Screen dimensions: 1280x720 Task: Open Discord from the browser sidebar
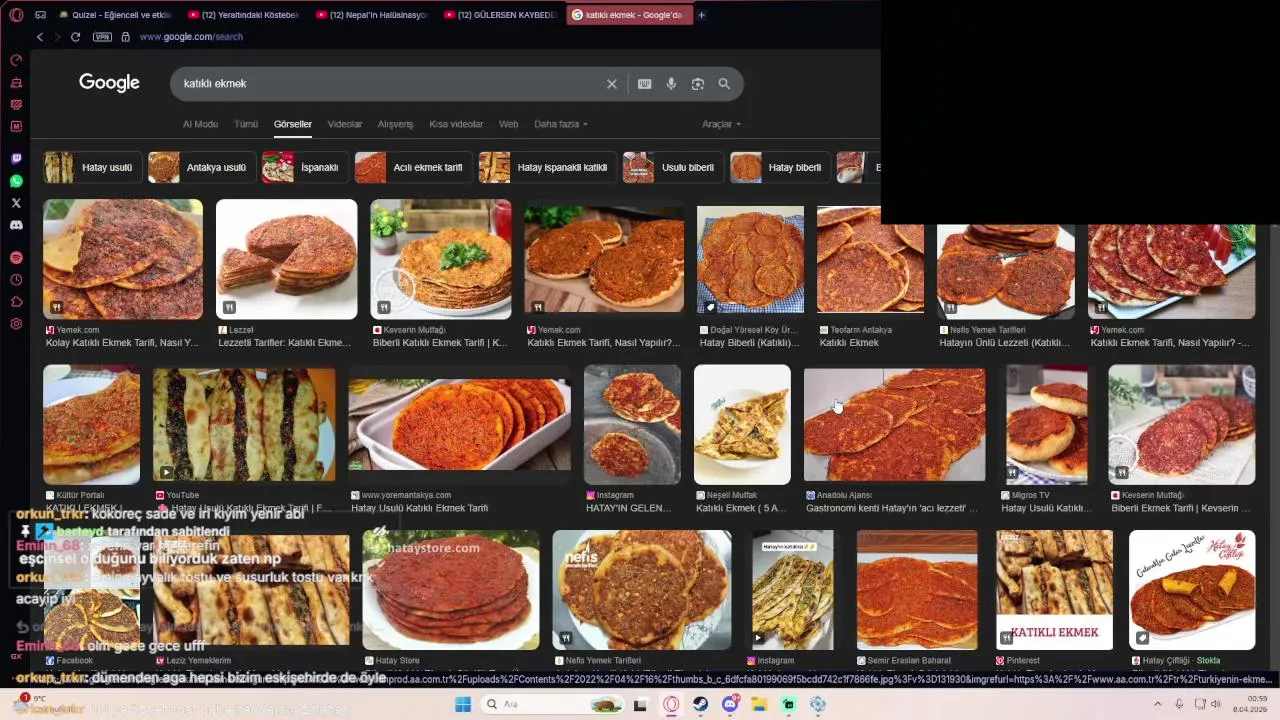(16, 225)
